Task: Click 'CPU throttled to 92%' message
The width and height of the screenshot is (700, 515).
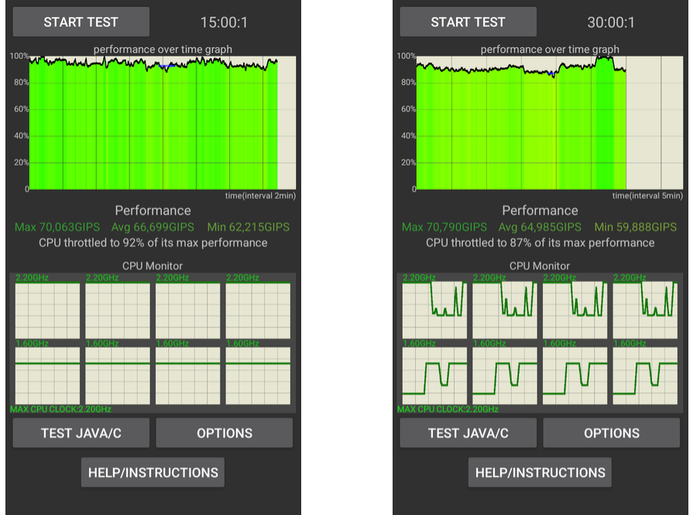Action: click(153, 243)
